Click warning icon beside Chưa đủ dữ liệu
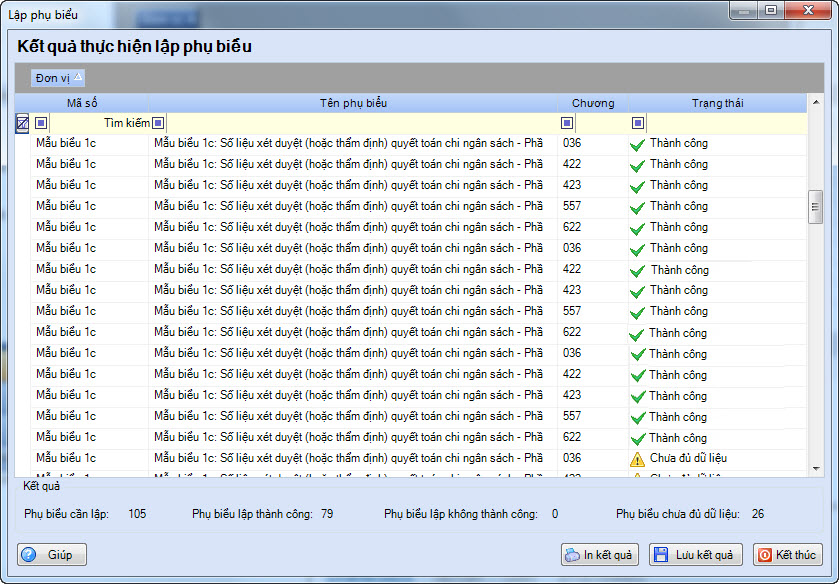 pyautogui.click(x=637, y=459)
